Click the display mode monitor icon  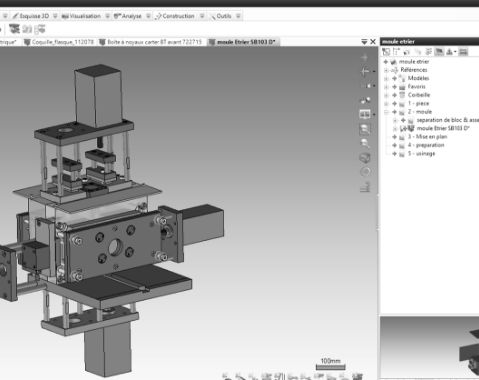[x=364, y=114]
